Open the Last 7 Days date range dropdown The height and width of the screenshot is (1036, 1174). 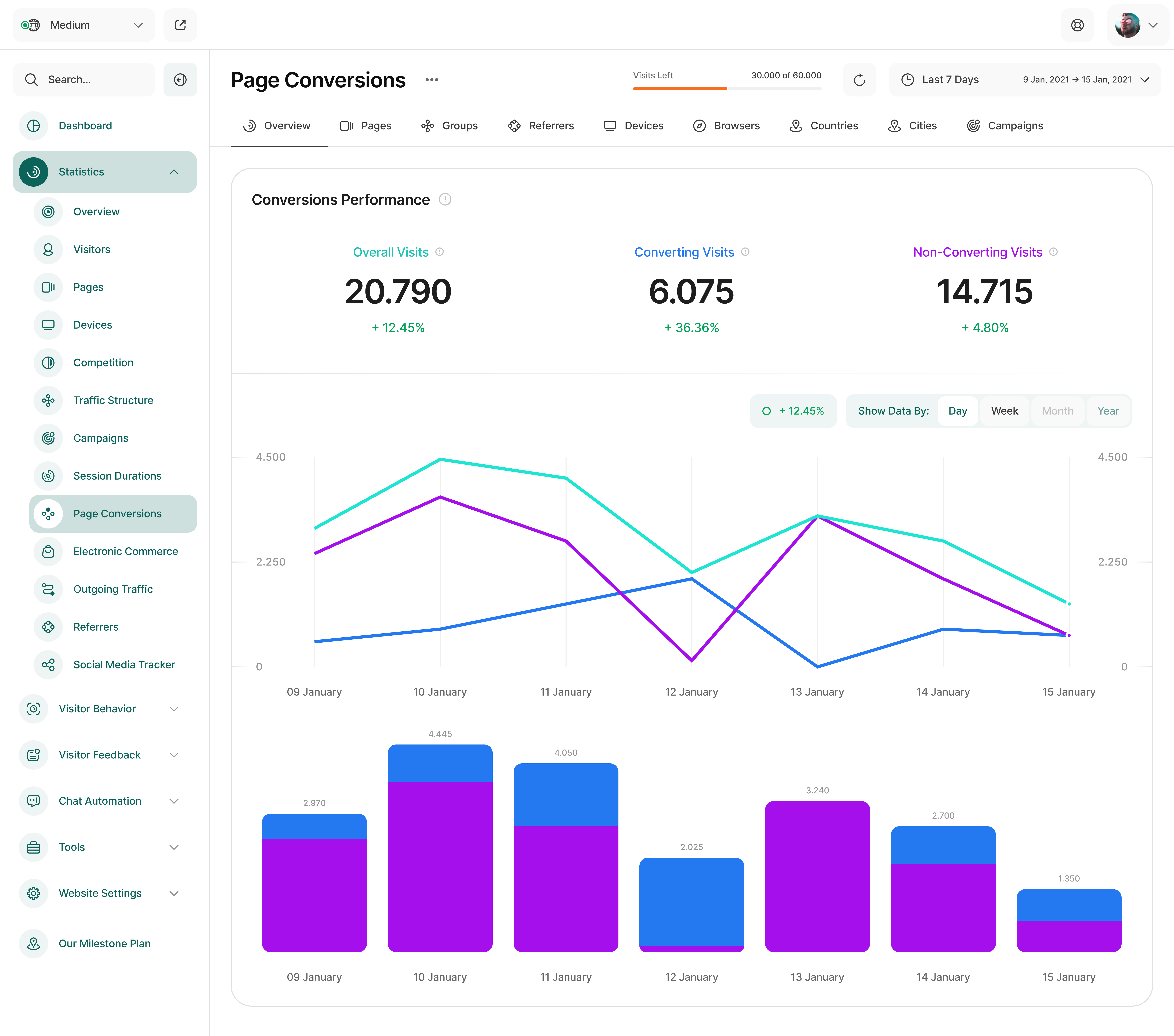point(1025,80)
